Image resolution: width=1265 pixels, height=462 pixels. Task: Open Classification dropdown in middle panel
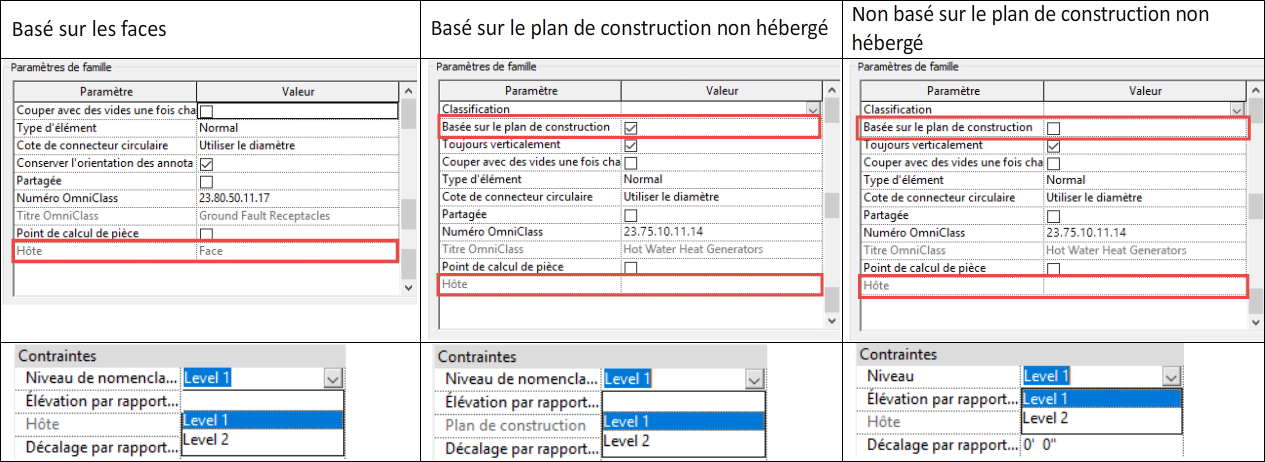tap(812, 109)
